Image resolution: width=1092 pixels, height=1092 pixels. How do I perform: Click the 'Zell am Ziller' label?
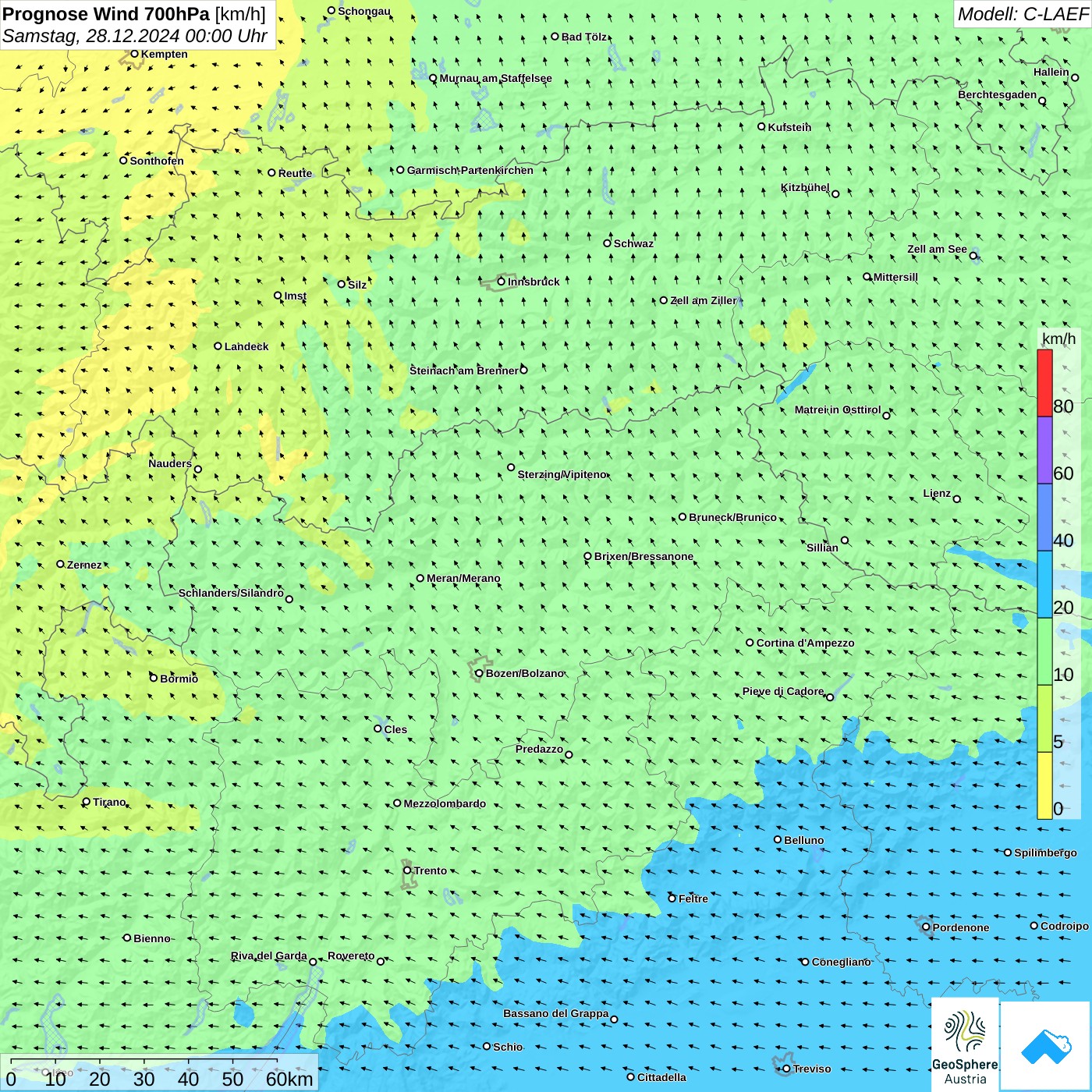click(703, 300)
